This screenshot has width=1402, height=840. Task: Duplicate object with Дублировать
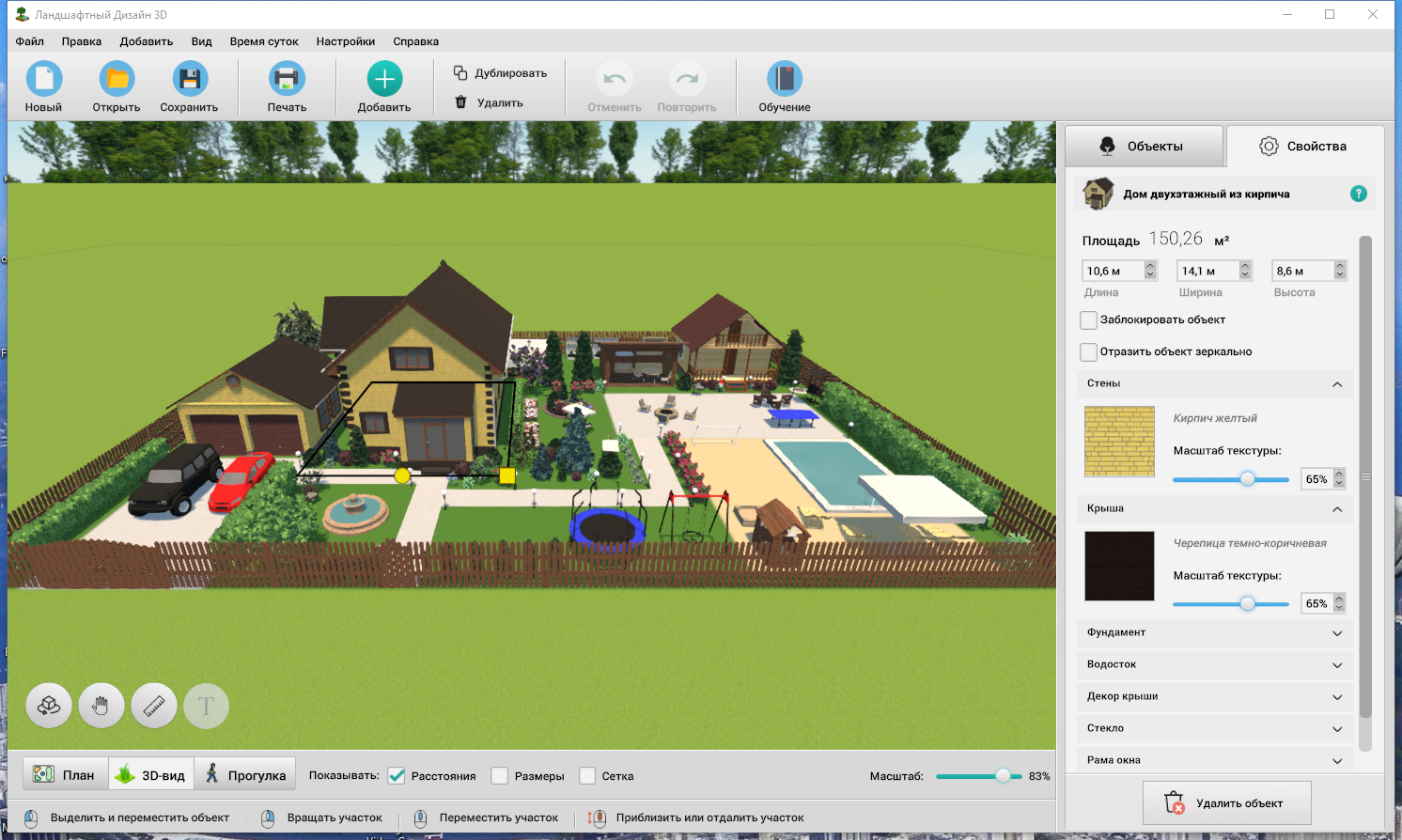point(500,73)
